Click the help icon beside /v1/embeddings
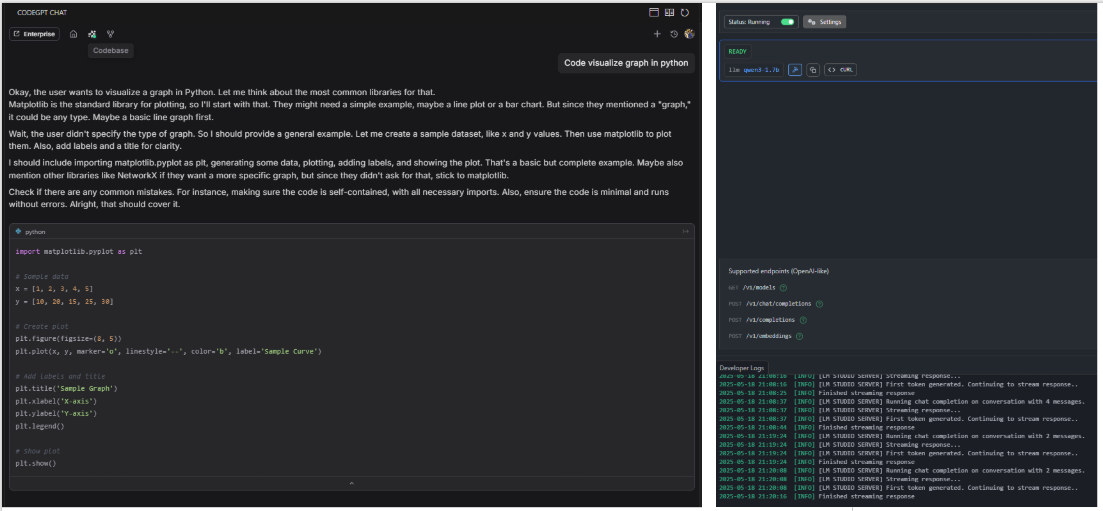Screen dimensions: 1103x511 799,336
